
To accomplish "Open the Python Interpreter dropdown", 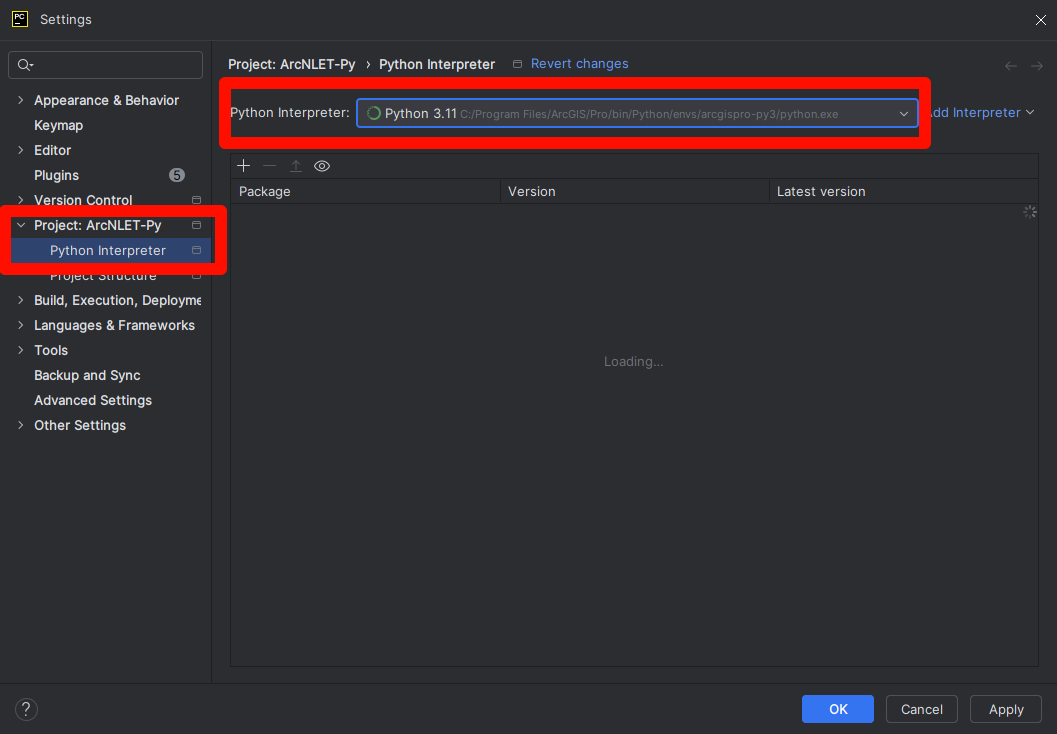I will (637, 113).
